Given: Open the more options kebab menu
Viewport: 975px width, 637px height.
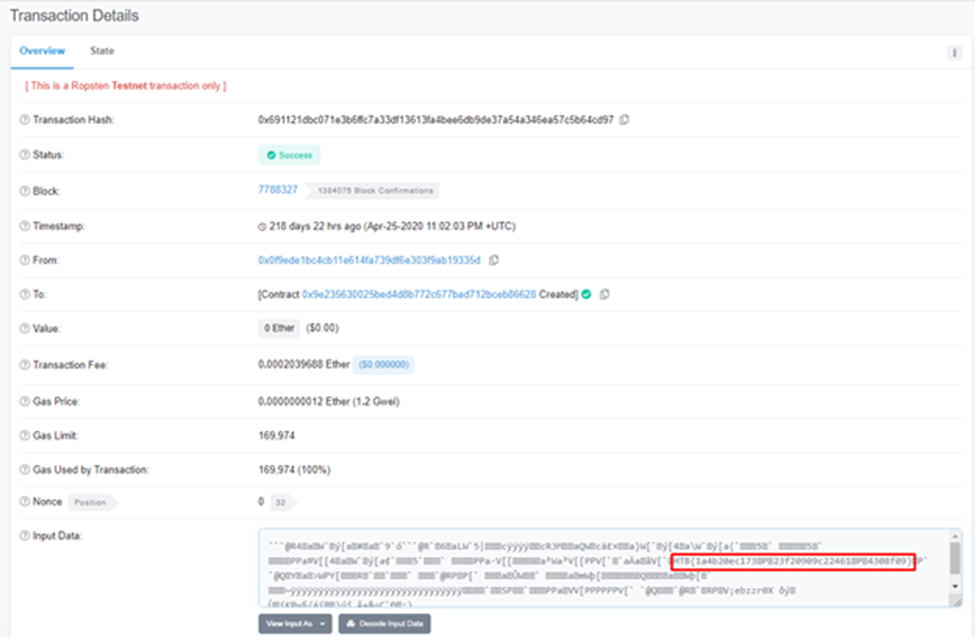Looking at the screenshot, I should click(x=954, y=53).
